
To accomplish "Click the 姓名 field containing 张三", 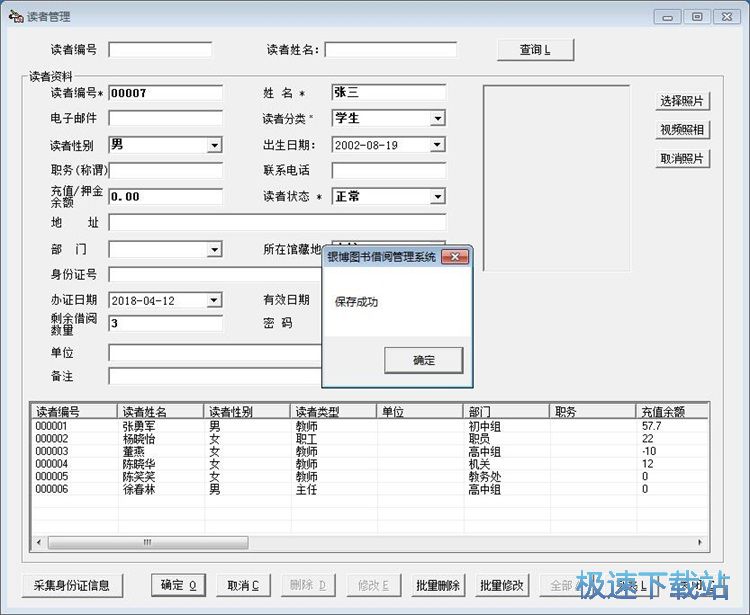I will 388,92.
